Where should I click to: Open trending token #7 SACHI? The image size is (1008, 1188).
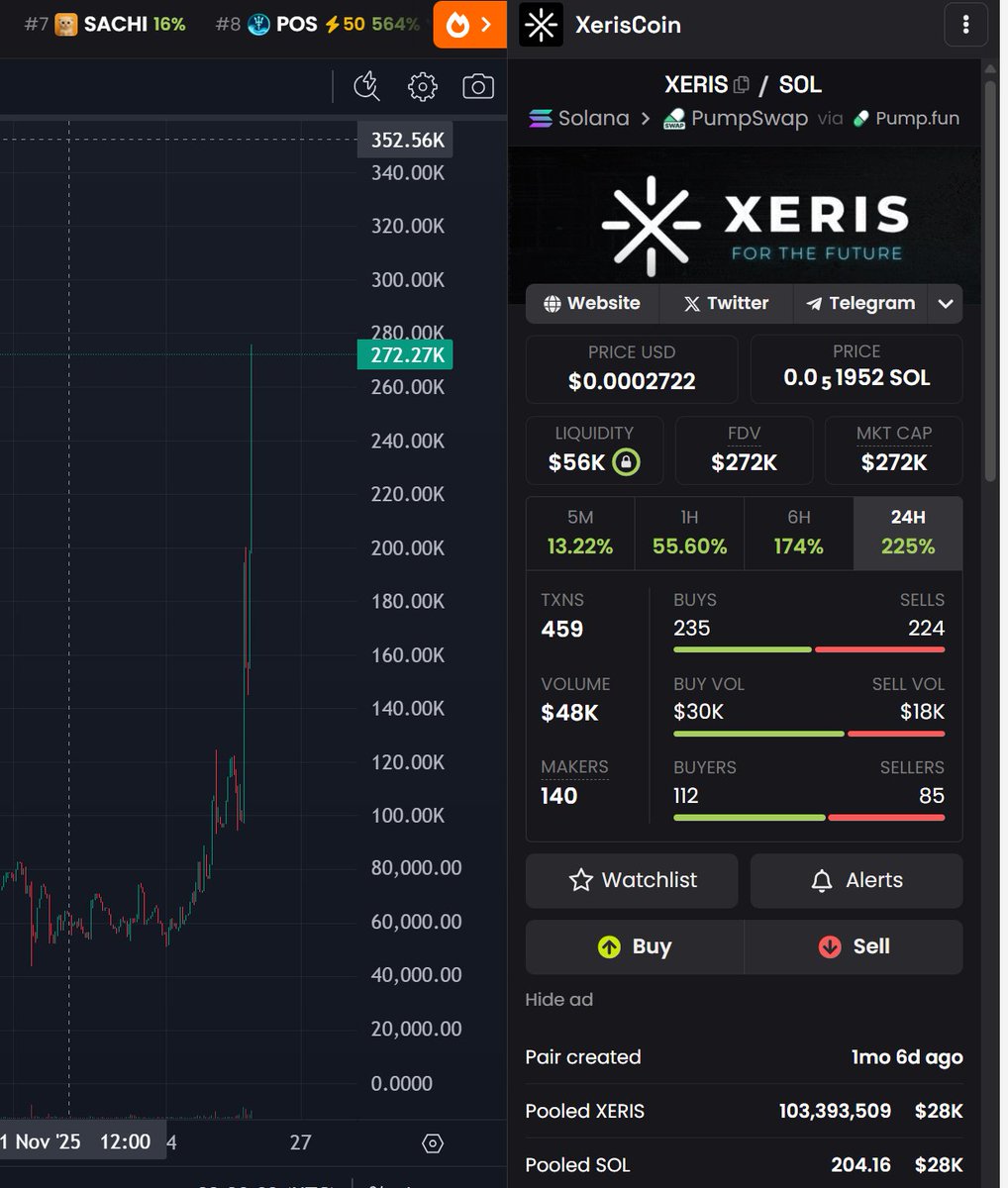104,24
